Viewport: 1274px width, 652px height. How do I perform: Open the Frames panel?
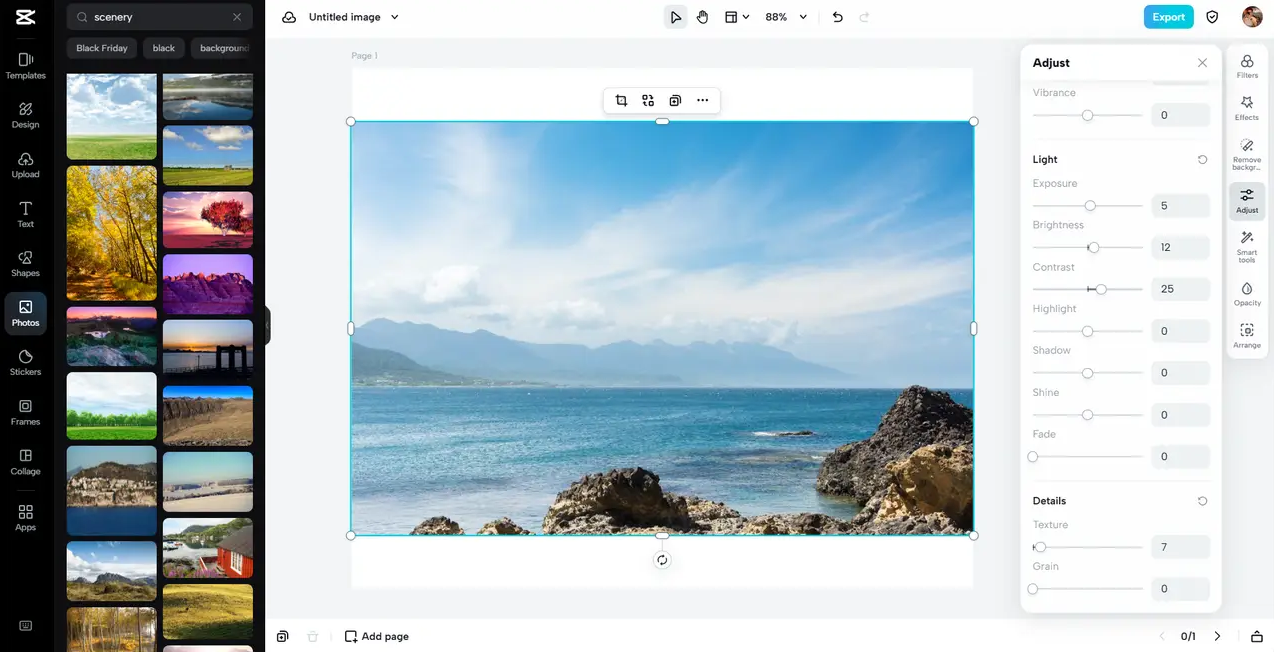[26, 412]
